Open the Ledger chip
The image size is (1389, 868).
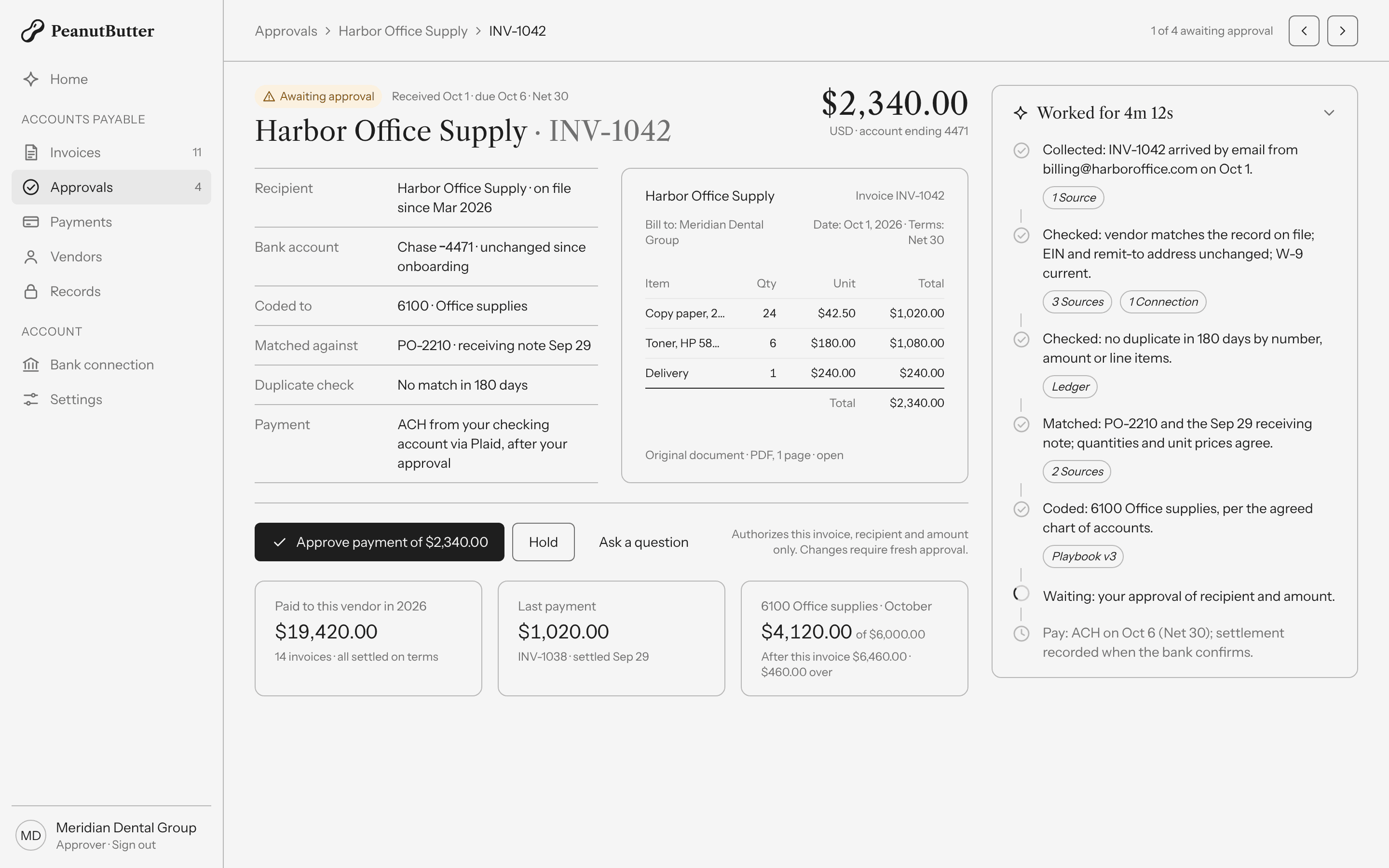point(1070,387)
